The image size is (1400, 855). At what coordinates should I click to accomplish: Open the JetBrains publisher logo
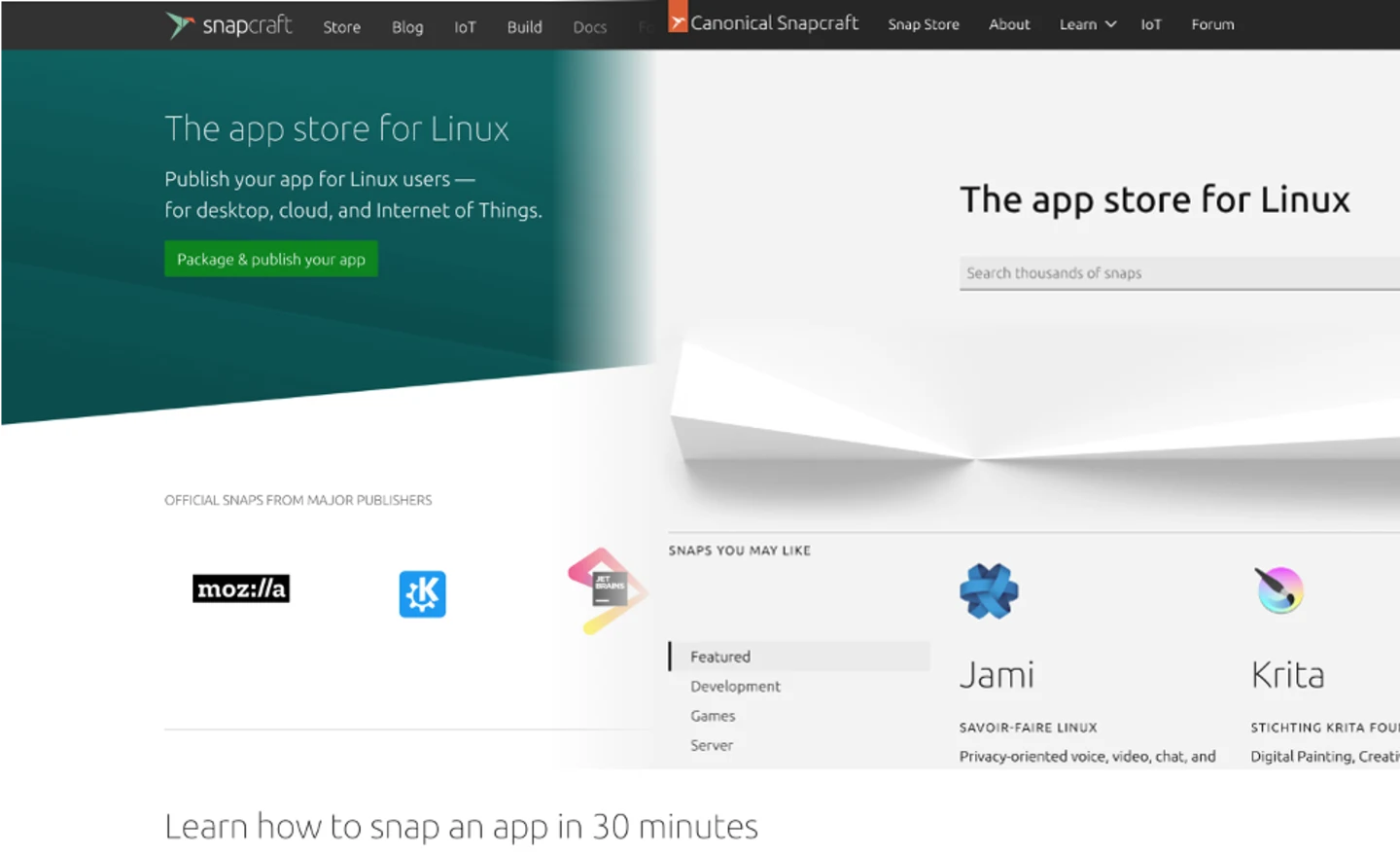(607, 590)
